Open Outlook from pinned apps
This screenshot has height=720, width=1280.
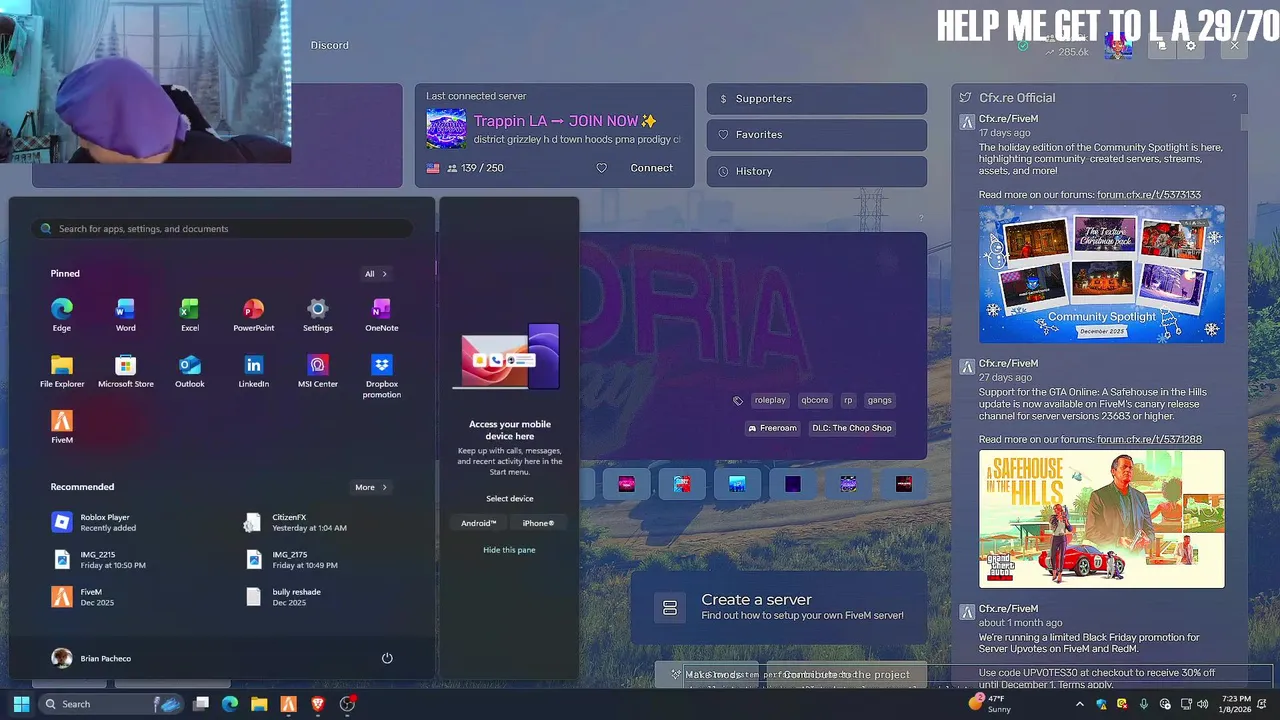click(189, 370)
